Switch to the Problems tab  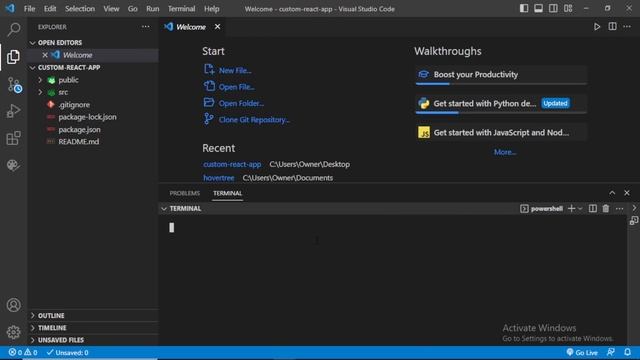point(184,193)
